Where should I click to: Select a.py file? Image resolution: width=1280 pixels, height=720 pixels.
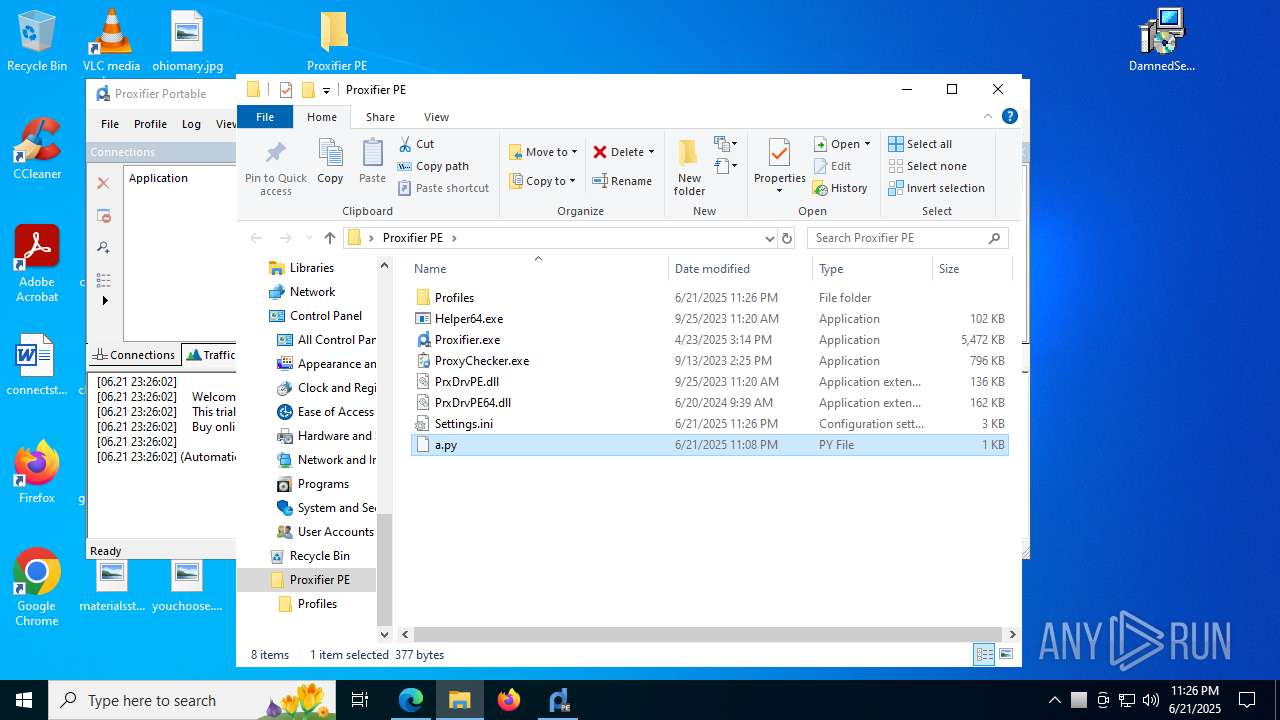(x=710, y=445)
